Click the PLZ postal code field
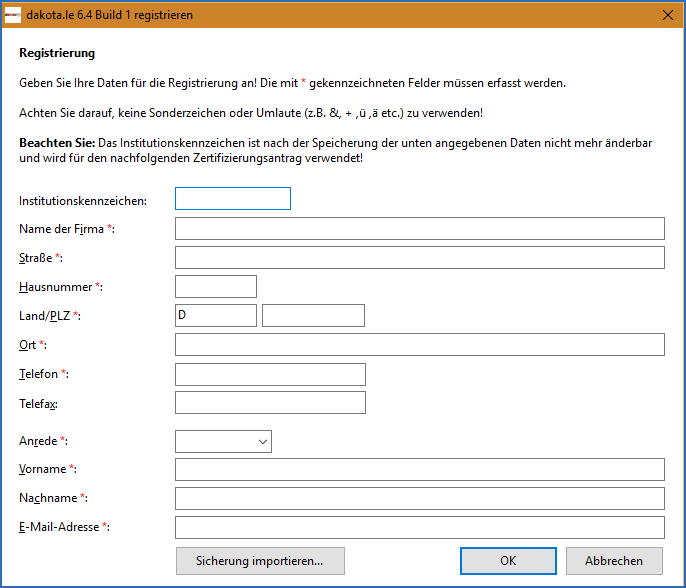The height and width of the screenshot is (588, 686). [313, 316]
